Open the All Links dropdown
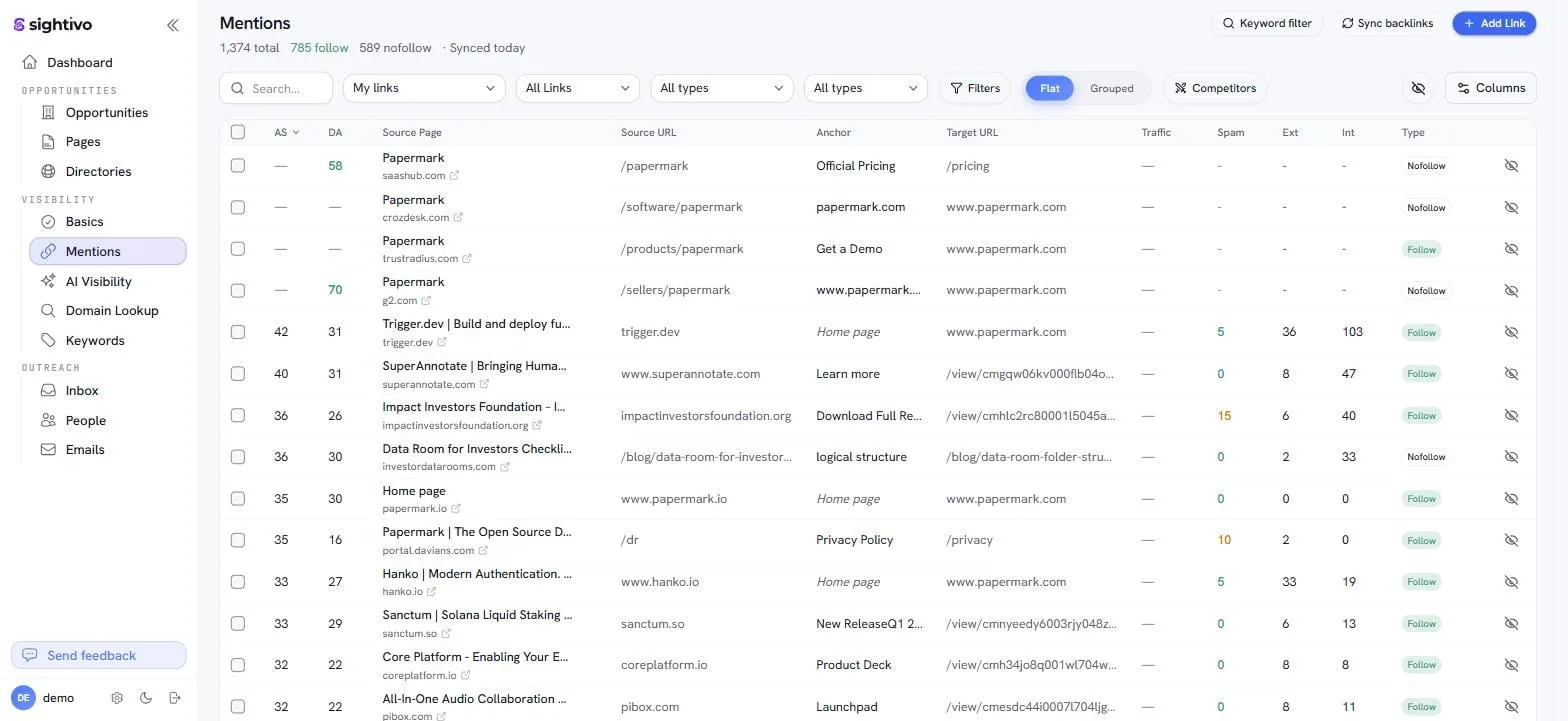This screenshot has height=721, width=1568. click(578, 88)
